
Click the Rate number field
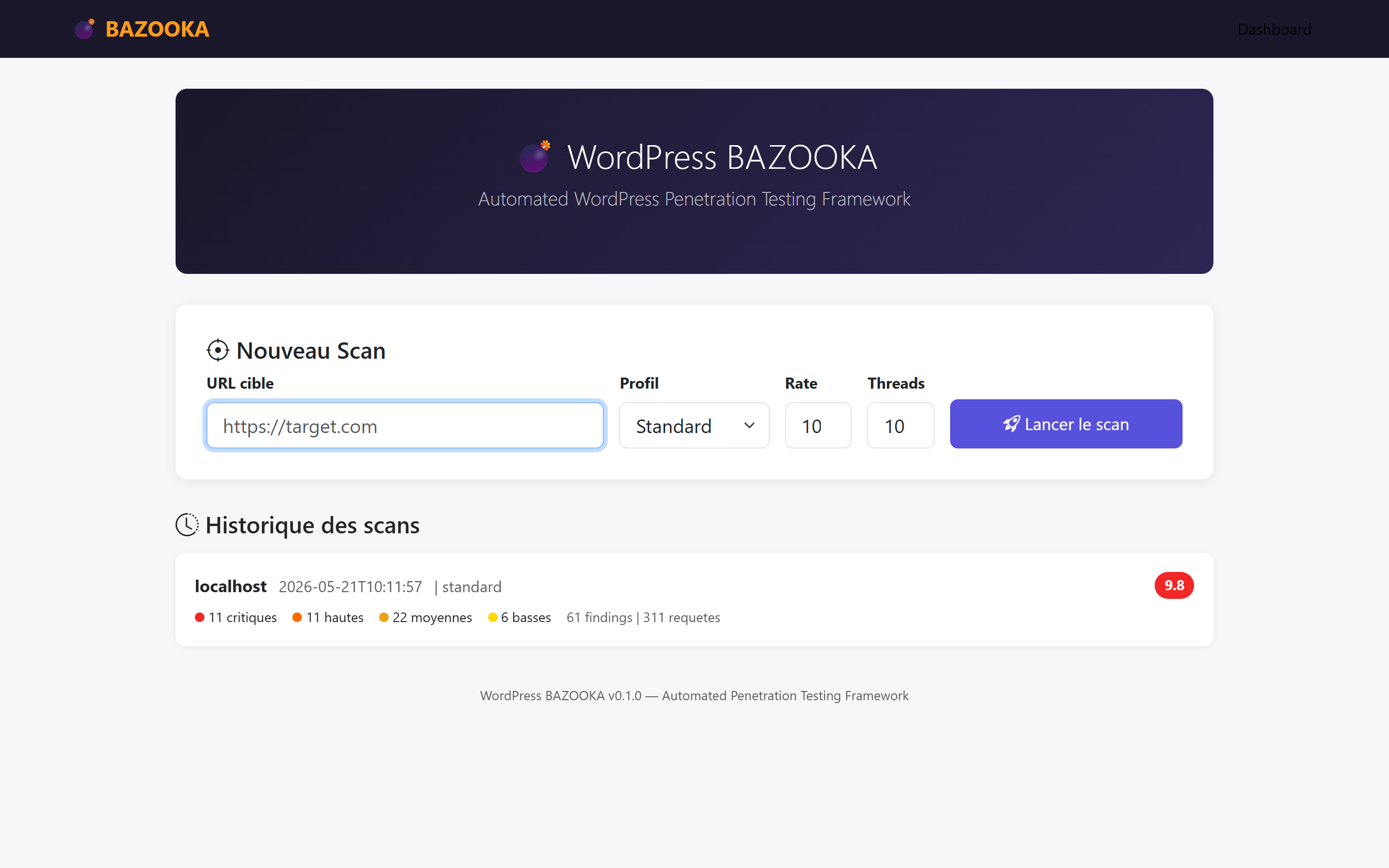[x=818, y=425]
